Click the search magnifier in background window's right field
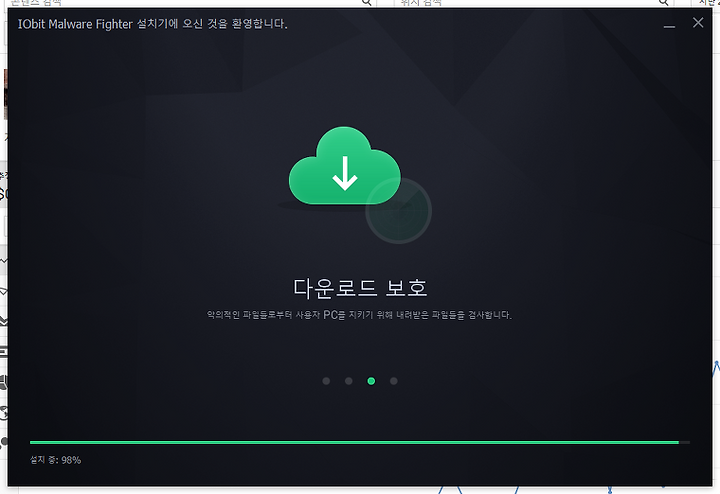Image resolution: width=720 pixels, height=494 pixels. 664,2
